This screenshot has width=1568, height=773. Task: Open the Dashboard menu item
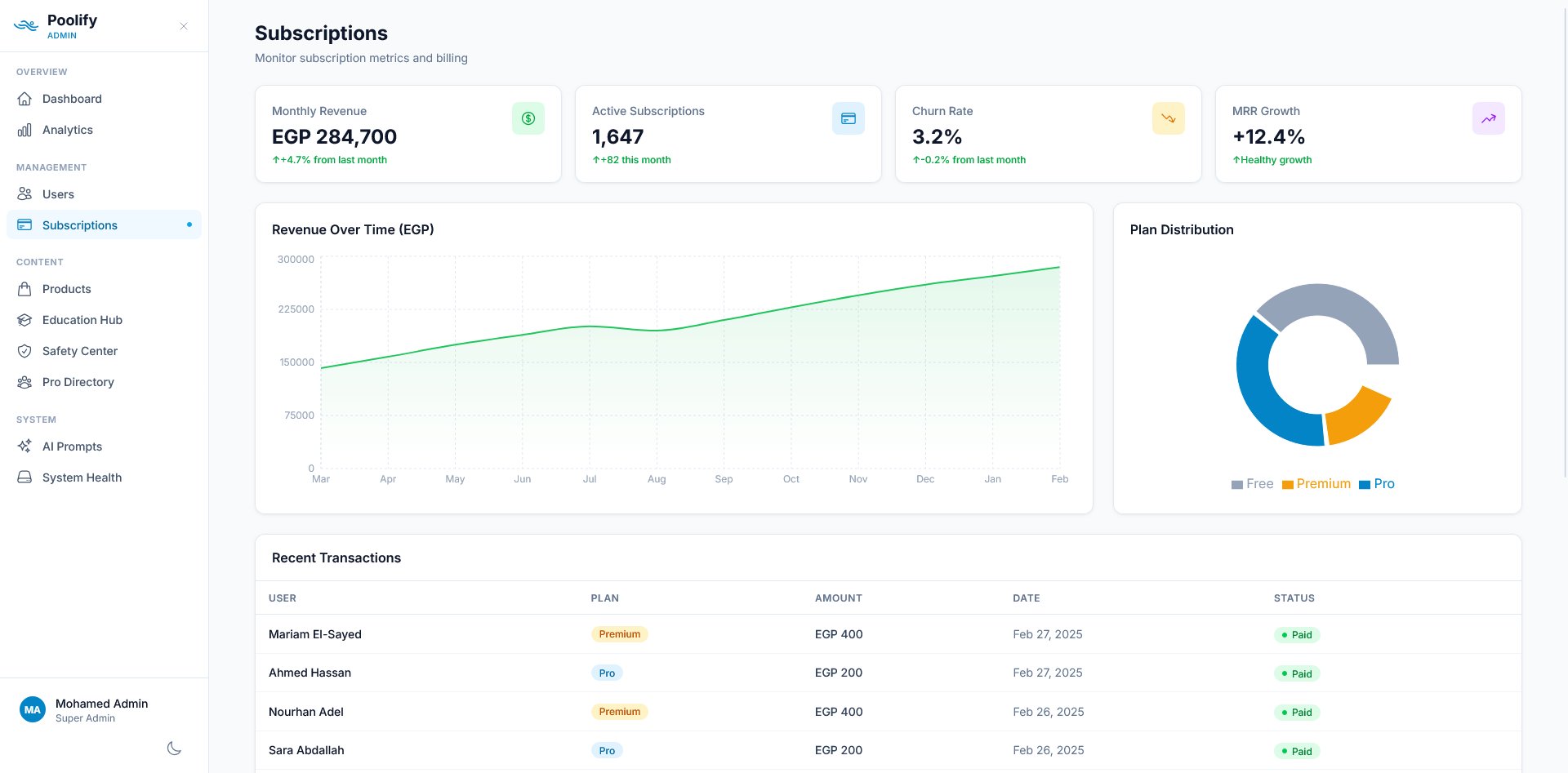tap(104, 99)
